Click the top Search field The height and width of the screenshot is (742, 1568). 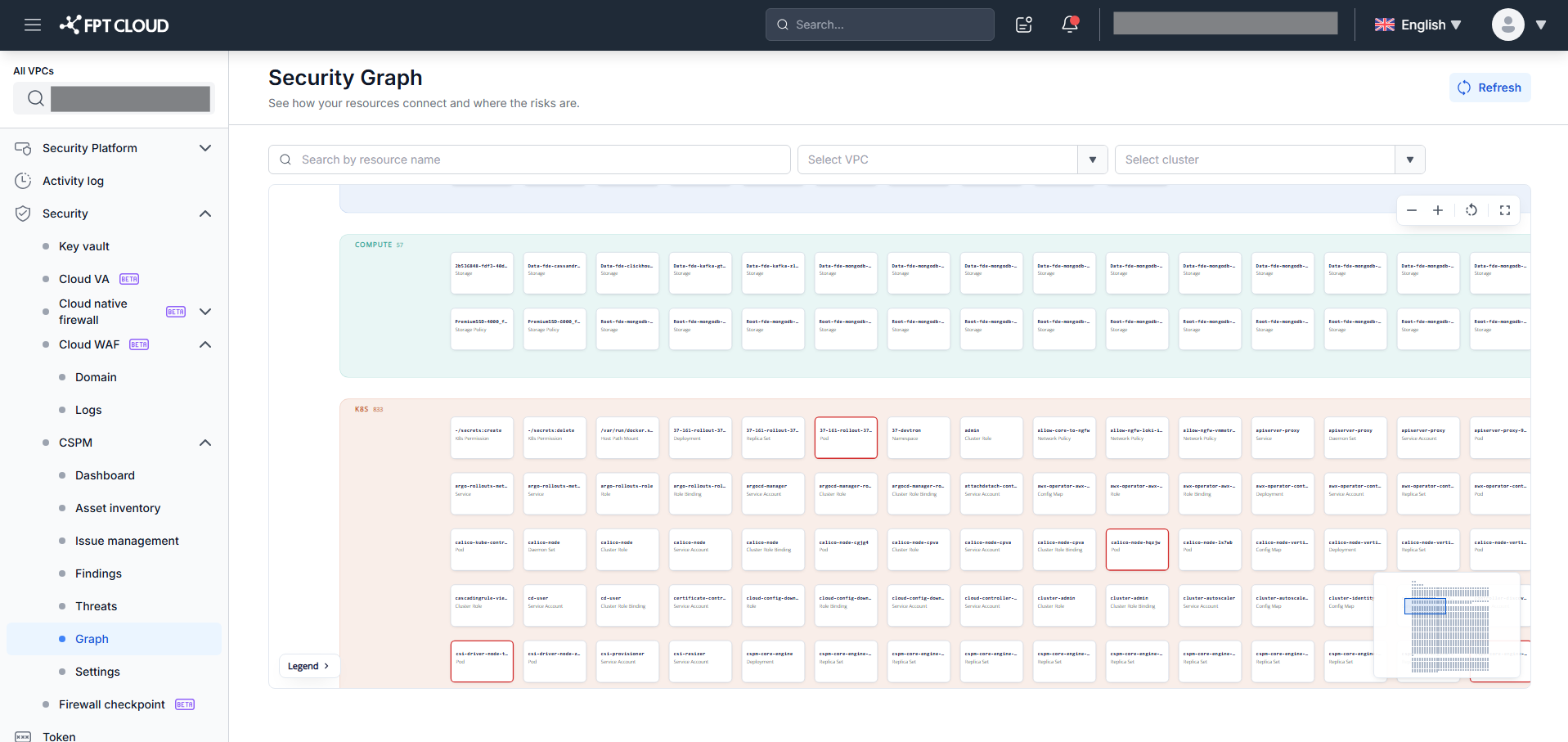(x=879, y=25)
